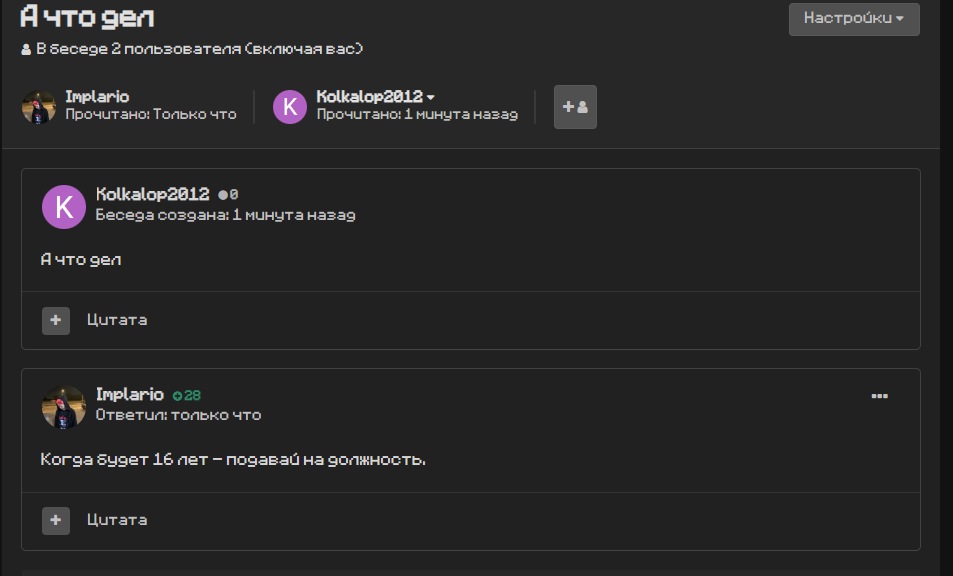Viewport: 953px width, 576px height.
Task: Click the 'Беседа создана: 1 минута назад' timestamp
Action: click(225, 215)
